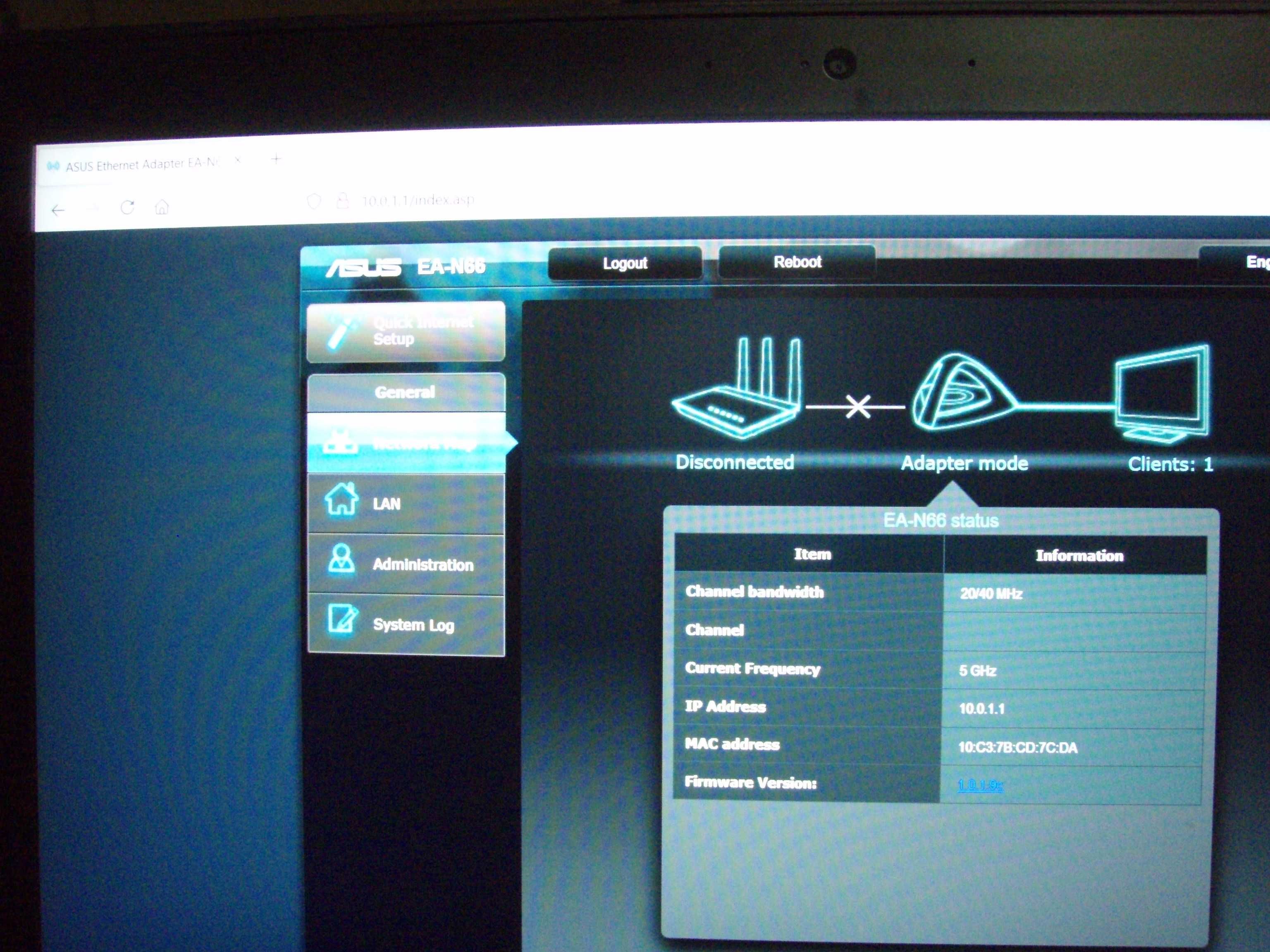Click the MAC address row label
Image resolution: width=1270 pixels, height=952 pixels.
tap(732, 744)
